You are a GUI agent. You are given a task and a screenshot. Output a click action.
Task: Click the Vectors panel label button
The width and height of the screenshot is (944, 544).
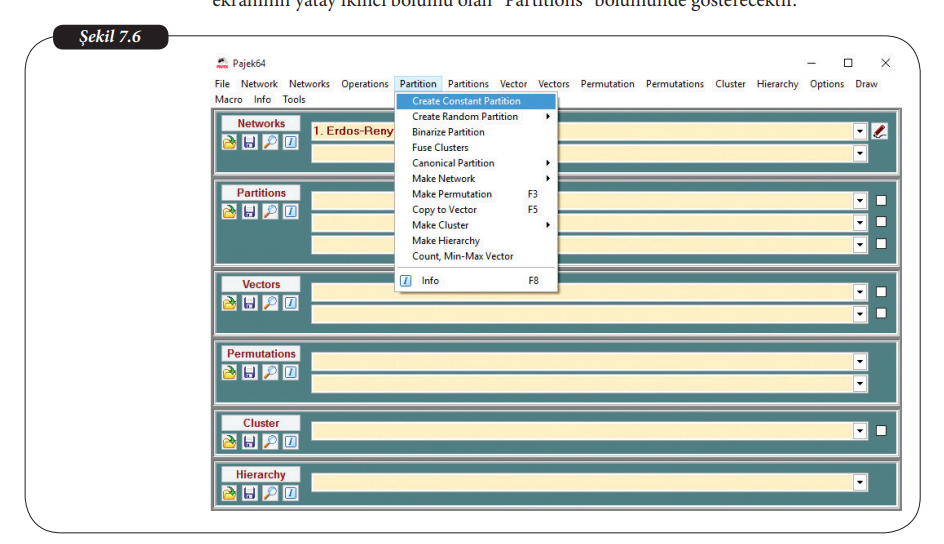tap(261, 285)
